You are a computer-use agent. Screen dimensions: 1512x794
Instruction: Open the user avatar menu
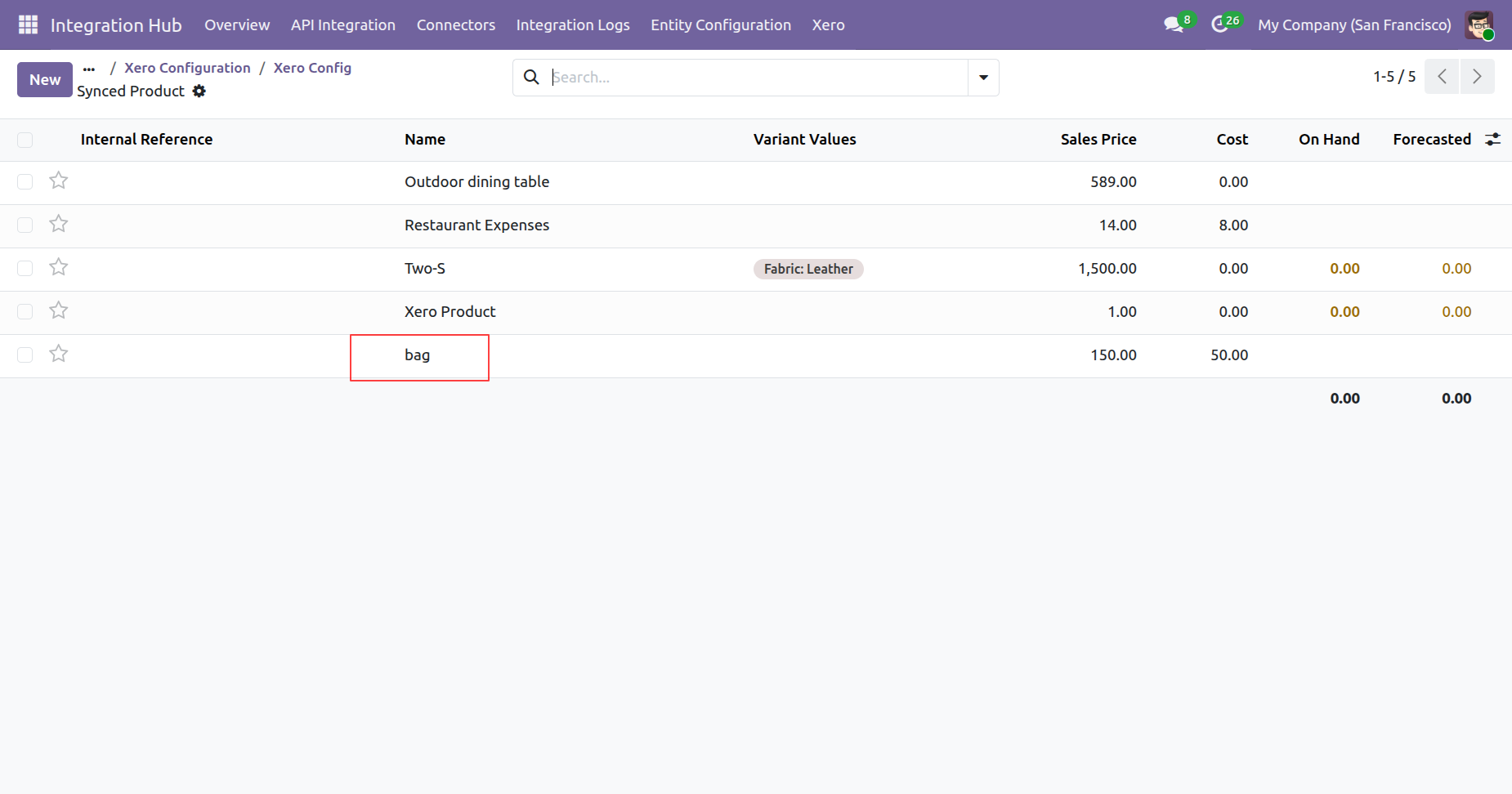pos(1479,25)
